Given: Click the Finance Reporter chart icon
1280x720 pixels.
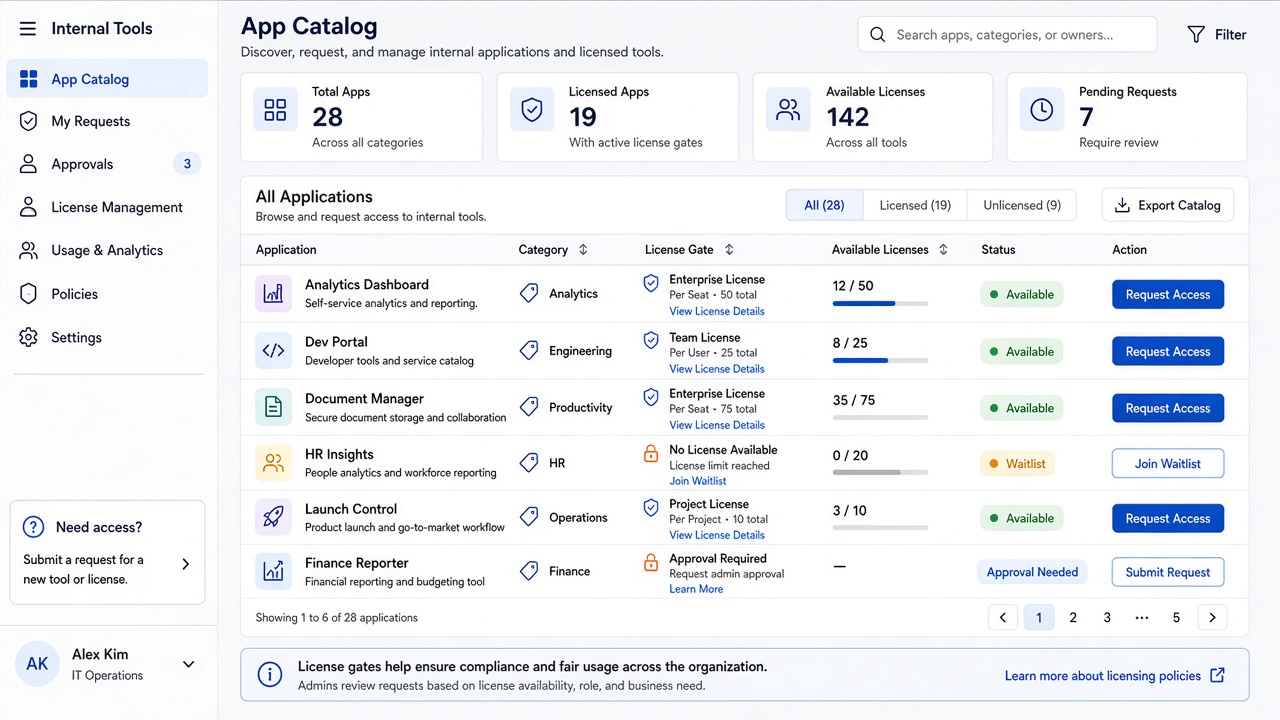Looking at the screenshot, I should pos(273,571).
